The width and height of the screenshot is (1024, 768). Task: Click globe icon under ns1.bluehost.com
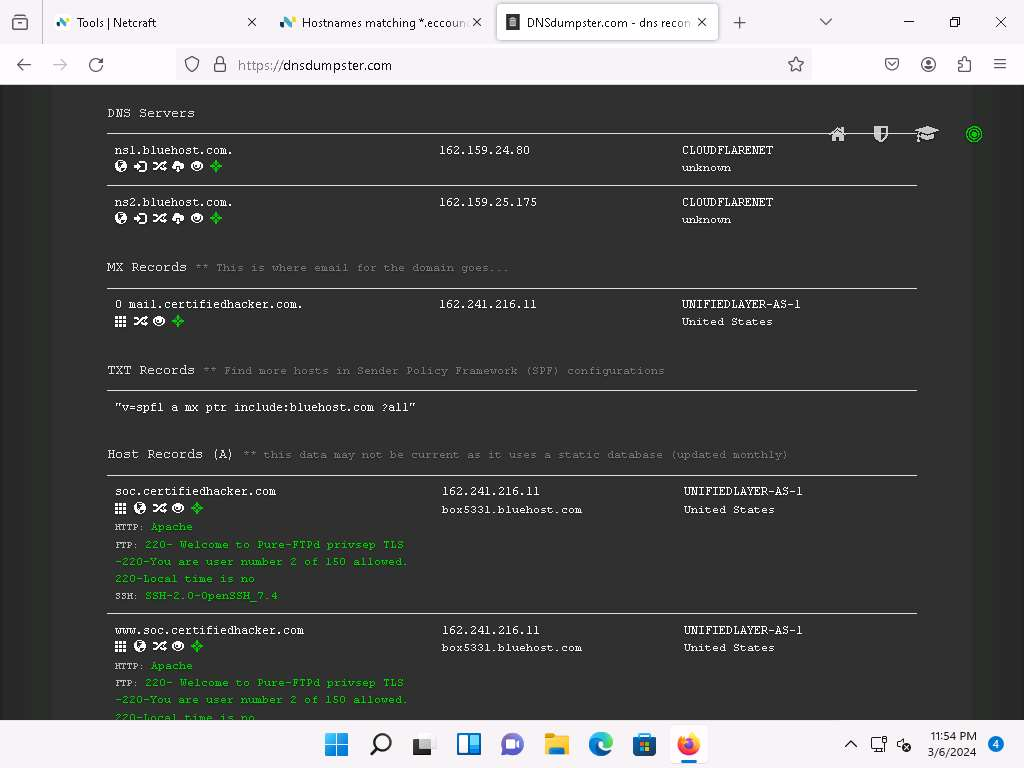pos(121,167)
